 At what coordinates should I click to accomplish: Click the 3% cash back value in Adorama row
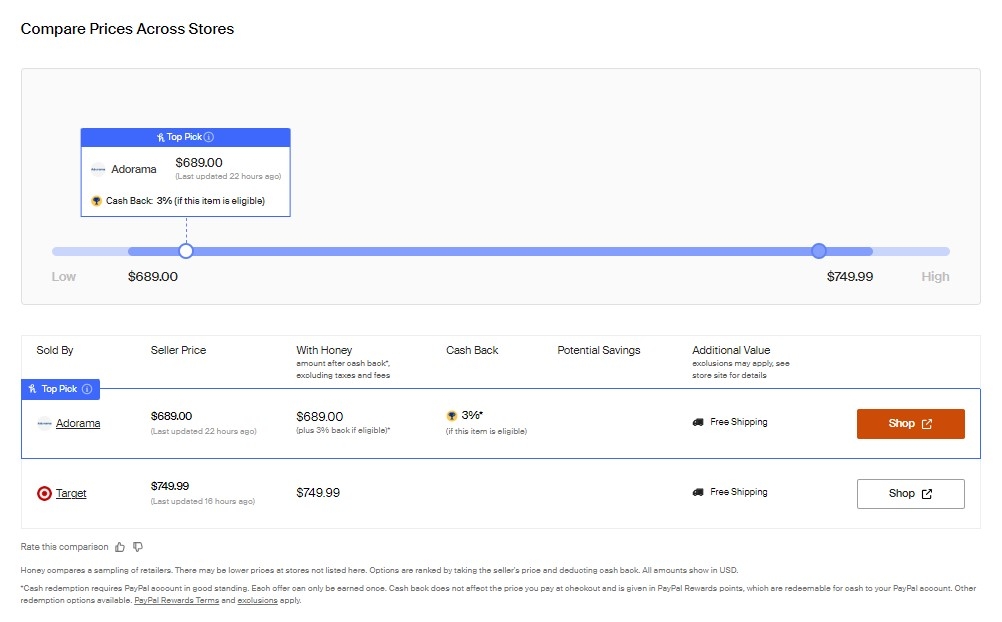472,416
